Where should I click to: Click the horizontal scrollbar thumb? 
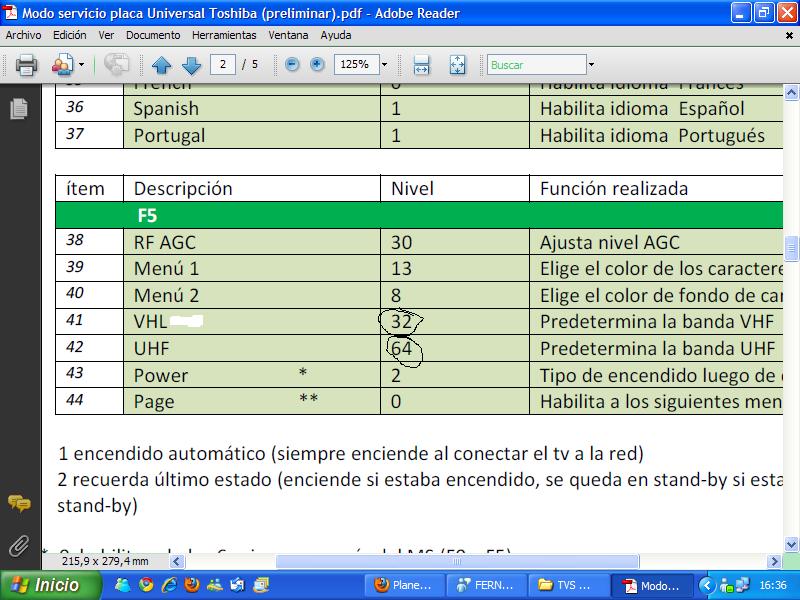[457, 562]
